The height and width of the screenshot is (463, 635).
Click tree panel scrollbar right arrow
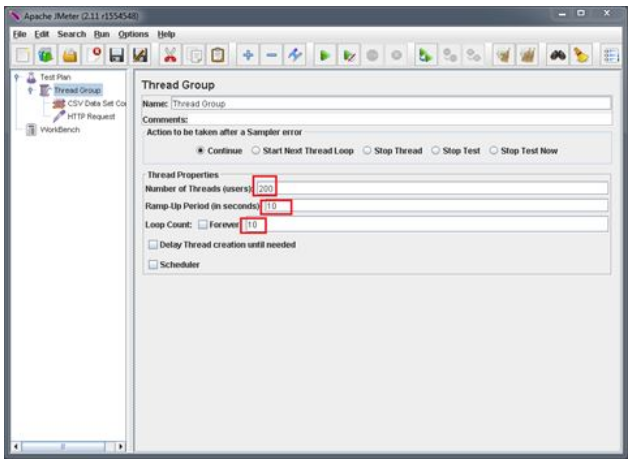[120, 446]
